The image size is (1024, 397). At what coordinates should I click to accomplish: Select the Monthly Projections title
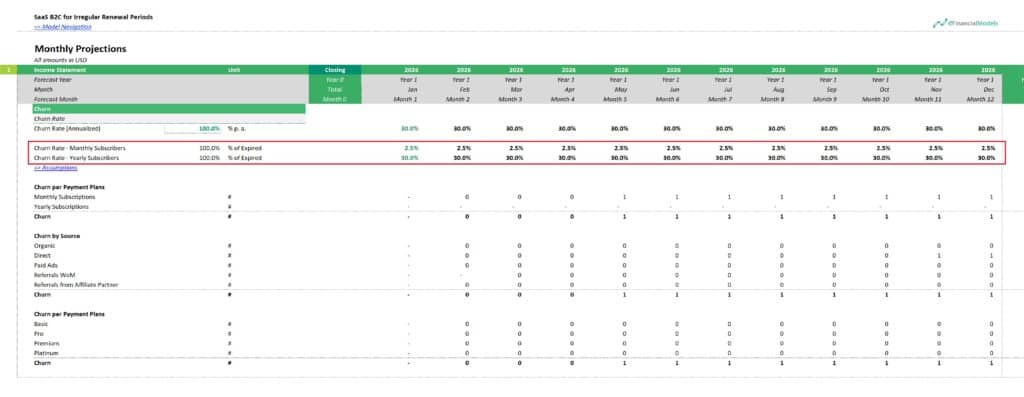[x=80, y=49]
